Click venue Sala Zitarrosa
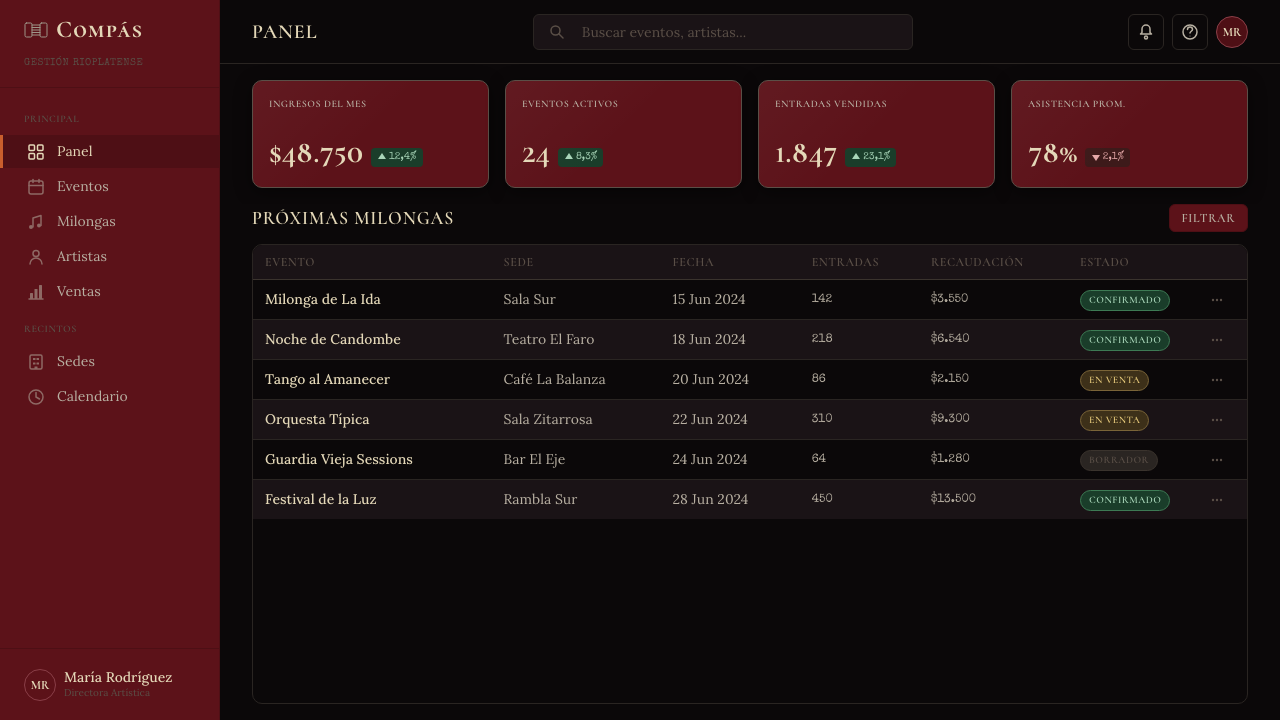 (548, 420)
